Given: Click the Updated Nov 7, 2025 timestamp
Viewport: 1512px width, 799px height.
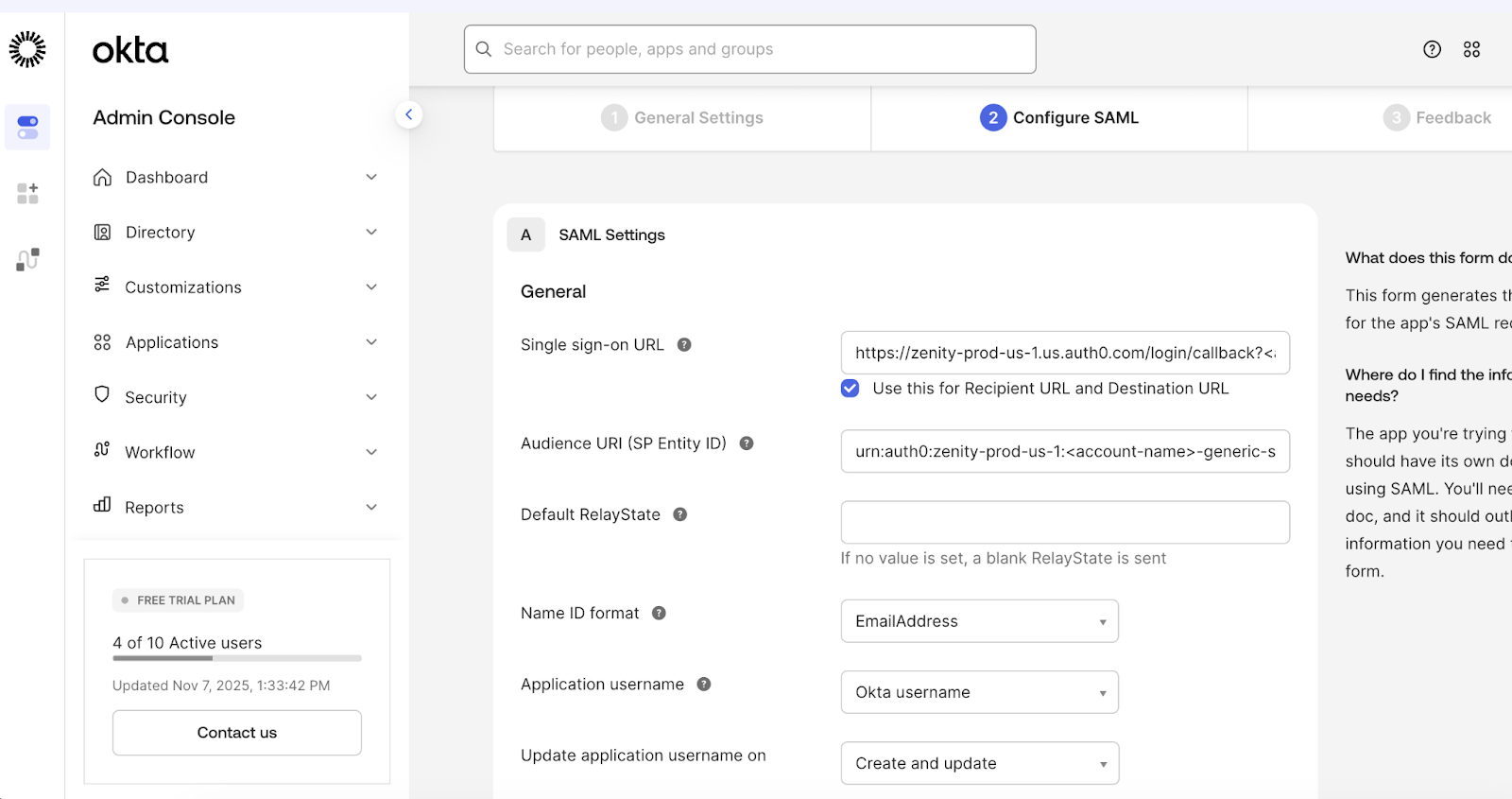Looking at the screenshot, I should pyautogui.click(x=221, y=686).
